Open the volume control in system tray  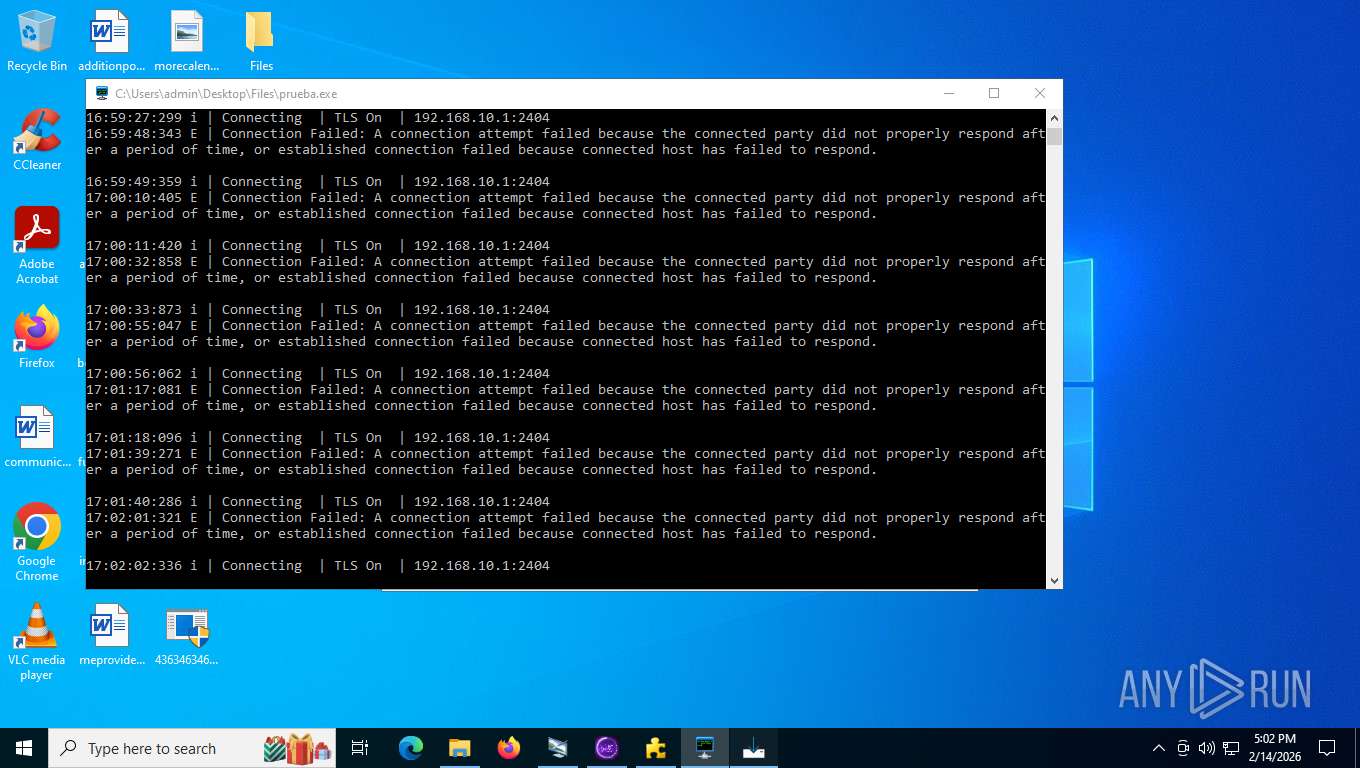1207,748
